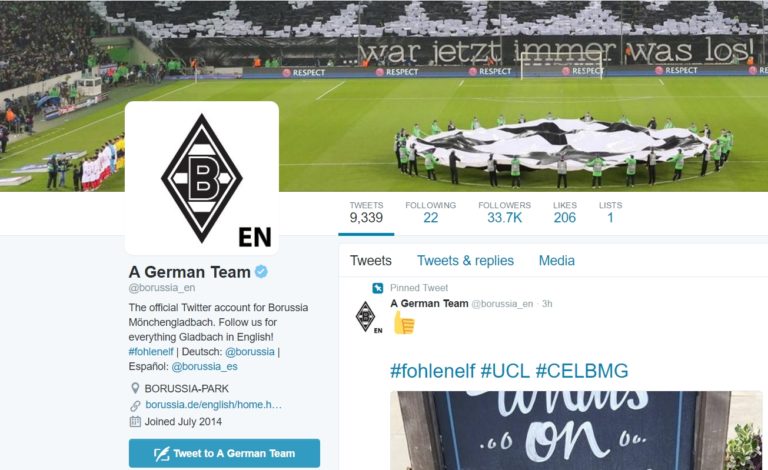Open the Likes 206 section
Image resolution: width=768 pixels, height=470 pixels.
point(565,212)
